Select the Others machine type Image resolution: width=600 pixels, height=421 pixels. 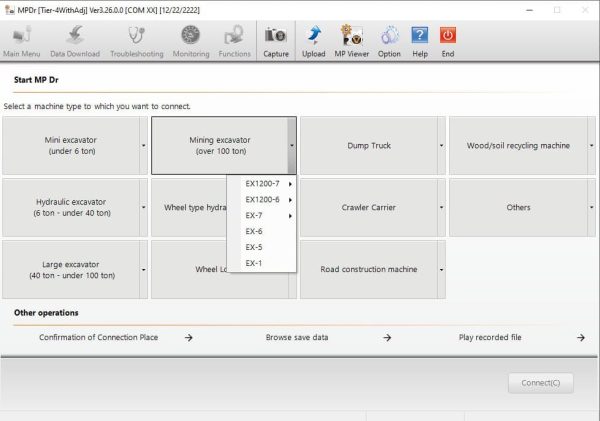[518, 207]
